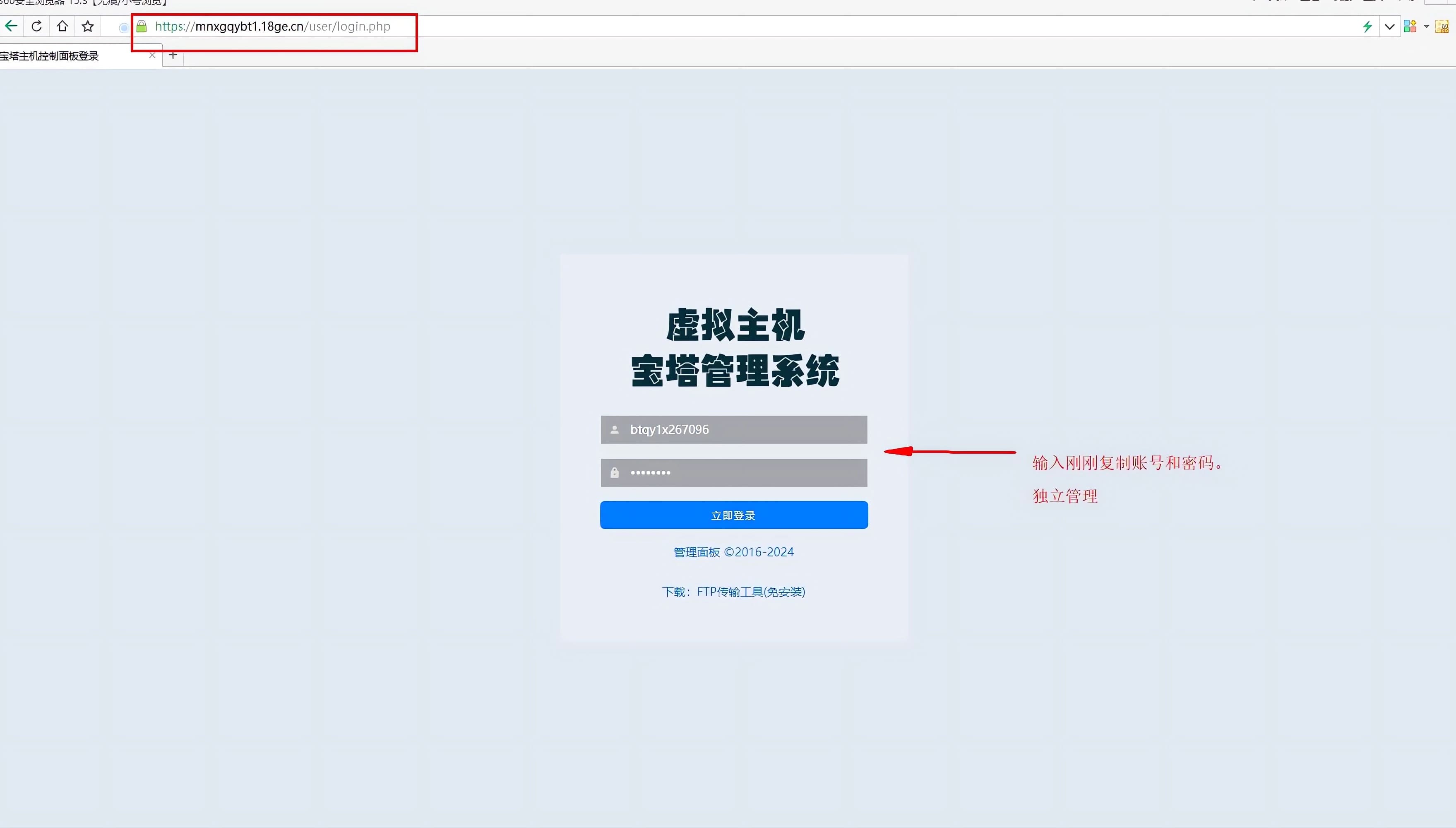Bookmark page with star icon

pos(88,26)
